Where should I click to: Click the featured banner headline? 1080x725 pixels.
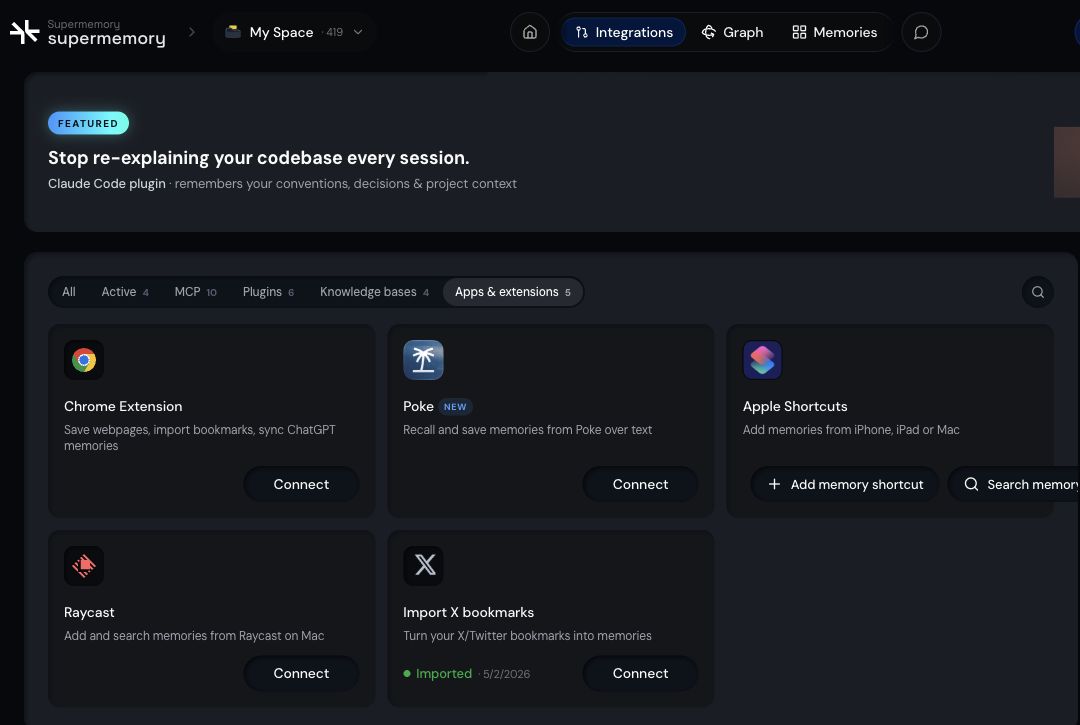coord(258,158)
